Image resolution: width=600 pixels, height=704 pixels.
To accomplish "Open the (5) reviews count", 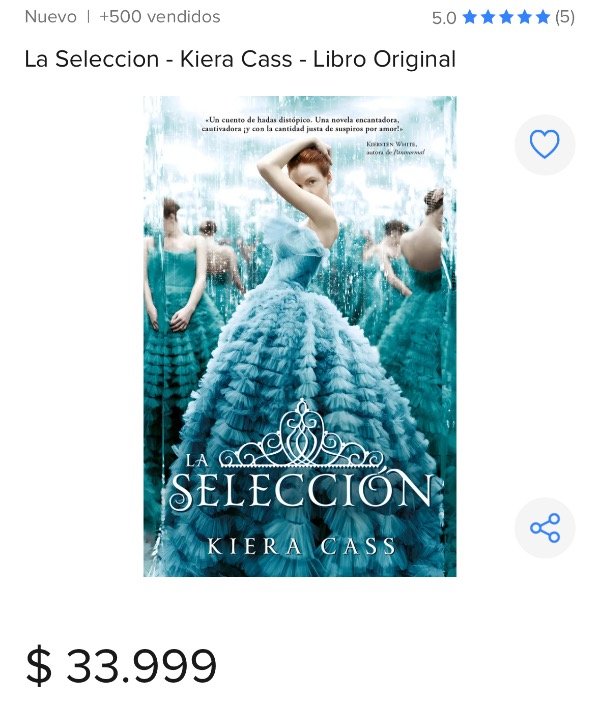I will (565, 18).
